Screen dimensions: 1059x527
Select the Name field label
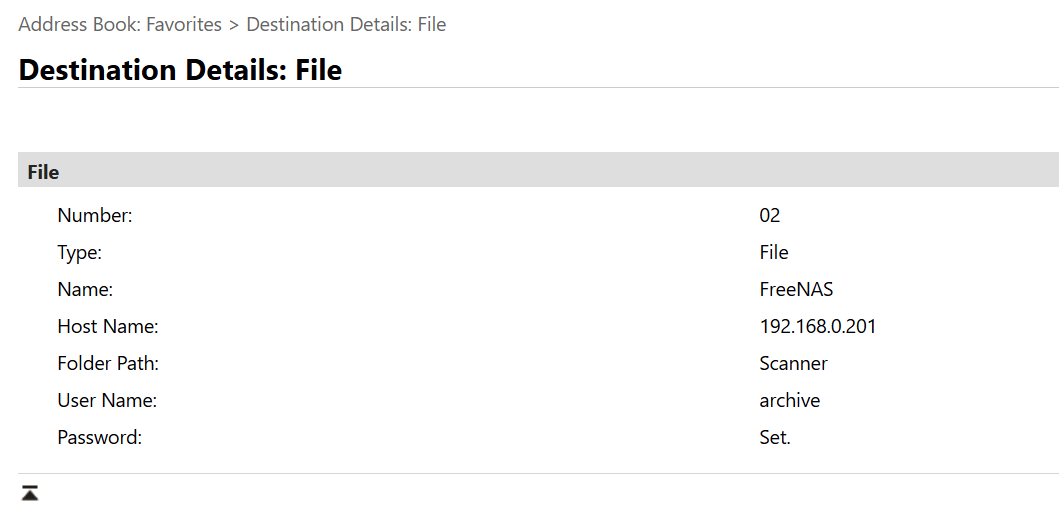pyautogui.click(x=85, y=290)
